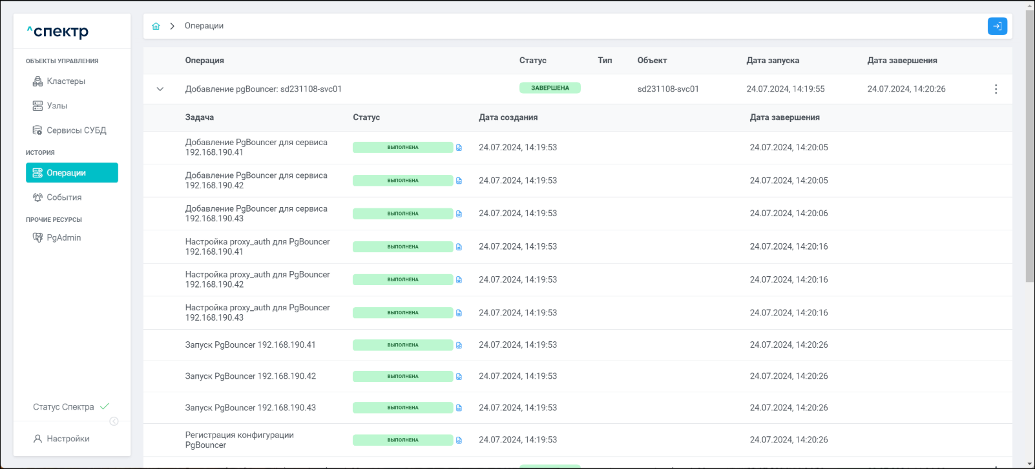Open Настройки at sidebar bottom
This screenshot has width=1036, height=470.
tap(68, 438)
